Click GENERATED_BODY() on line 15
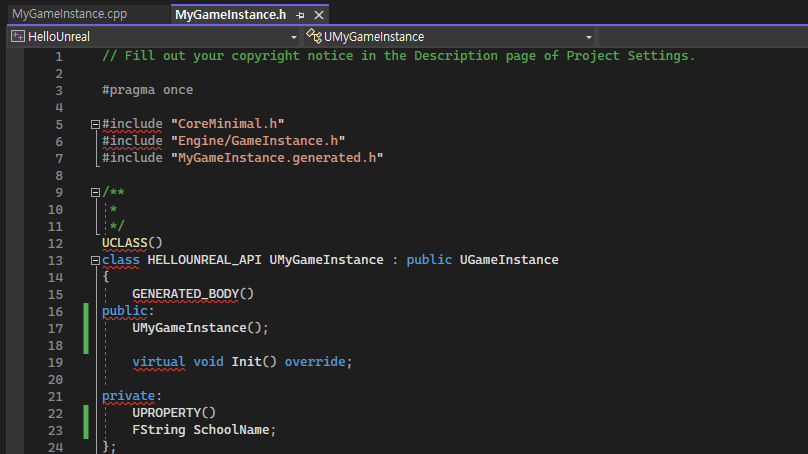The height and width of the screenshot is (454, 808). pyautogui.click(x=193, y=294)
